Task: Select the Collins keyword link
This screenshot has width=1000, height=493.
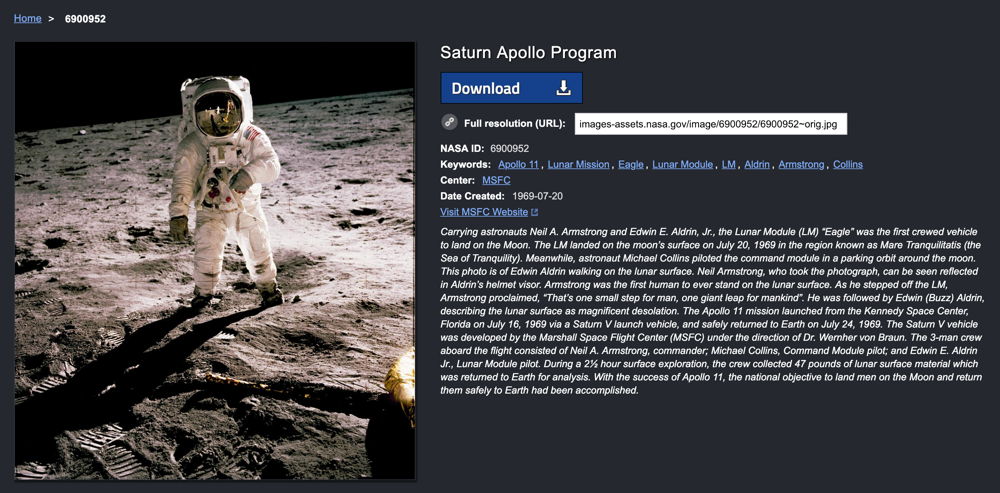Action: [847, 164]
